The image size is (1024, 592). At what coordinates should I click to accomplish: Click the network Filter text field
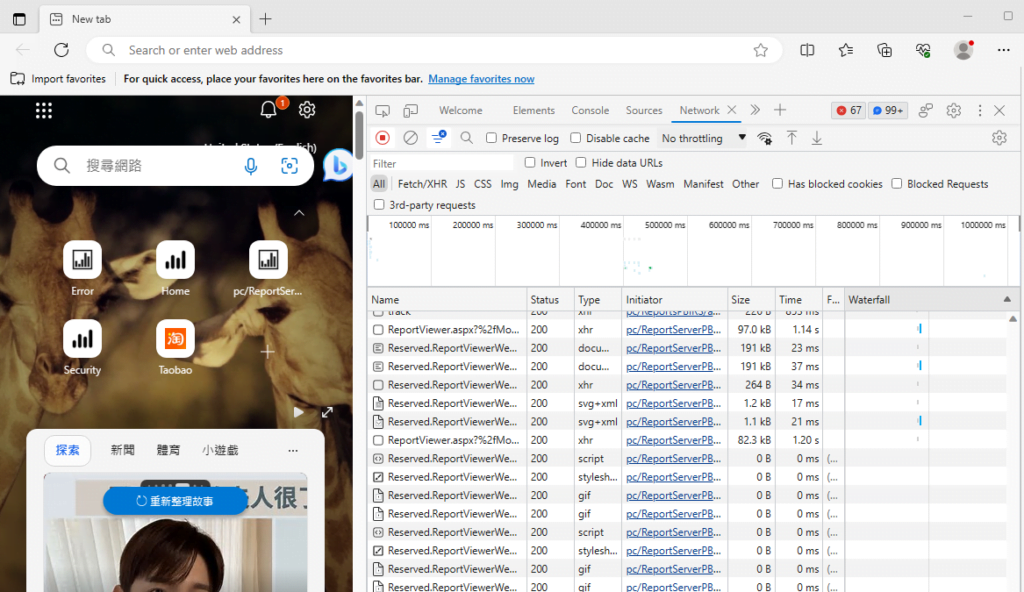[441, 163]
